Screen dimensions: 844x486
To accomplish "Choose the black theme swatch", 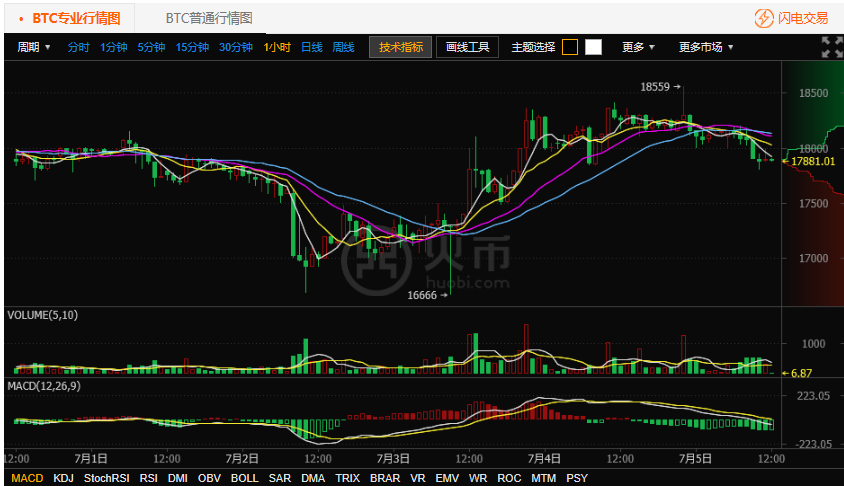I will pos(569,47).
